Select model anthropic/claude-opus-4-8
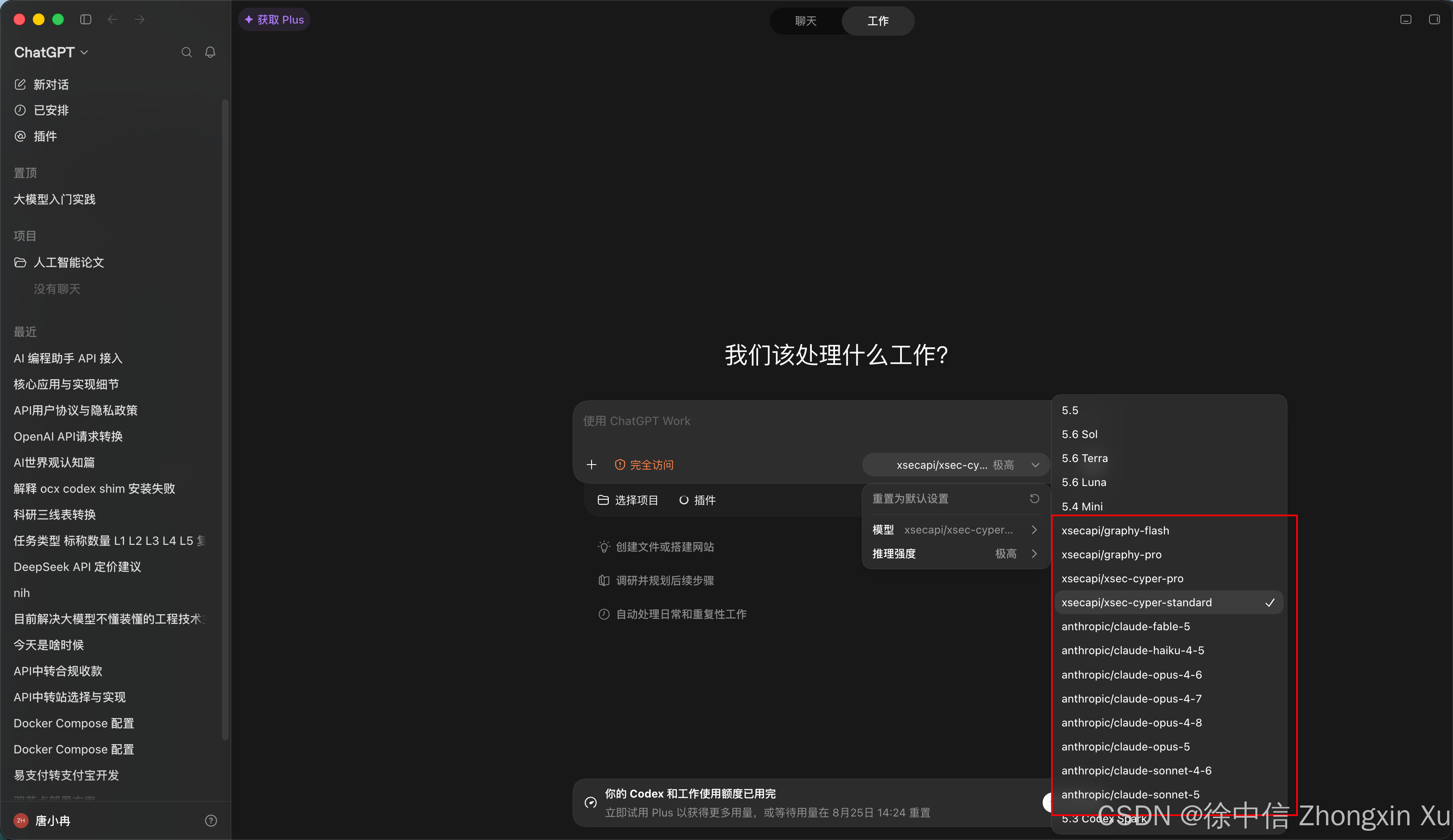Image resolution: width=1453 pixels, height=840 pixels. coord(1169,723)
